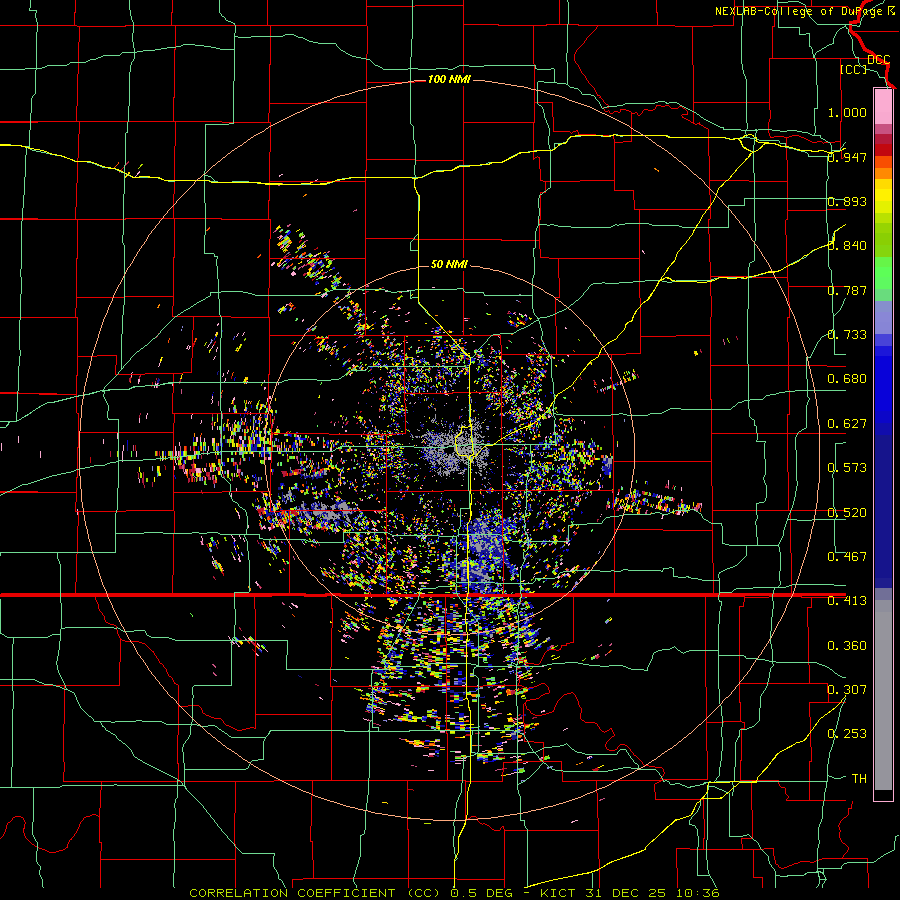Click the KICT radar site identifier
900x900 pixels.
[560, 893]
